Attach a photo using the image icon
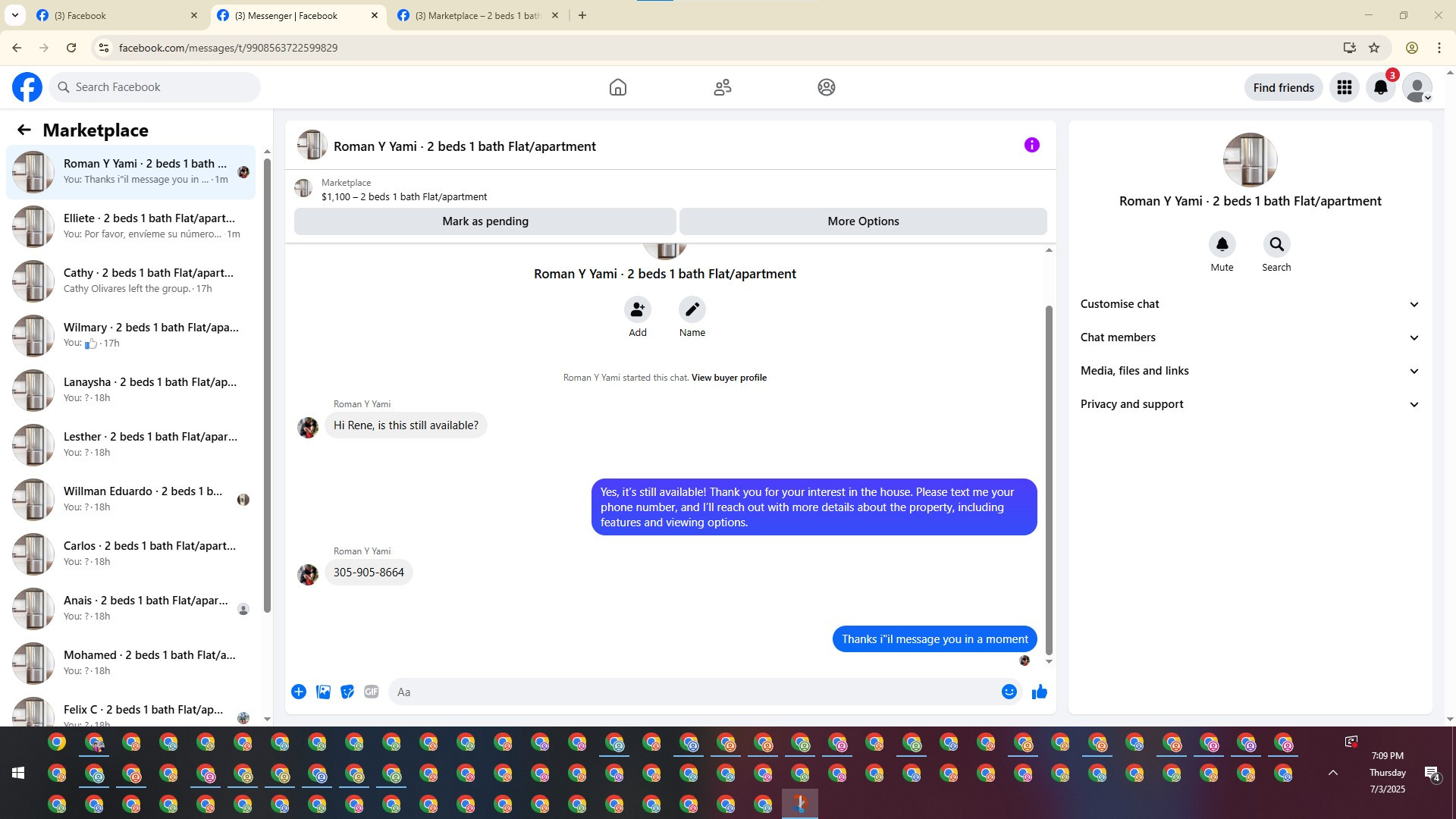The height and width of the screenshot is (819, 1456). (323, 692)
